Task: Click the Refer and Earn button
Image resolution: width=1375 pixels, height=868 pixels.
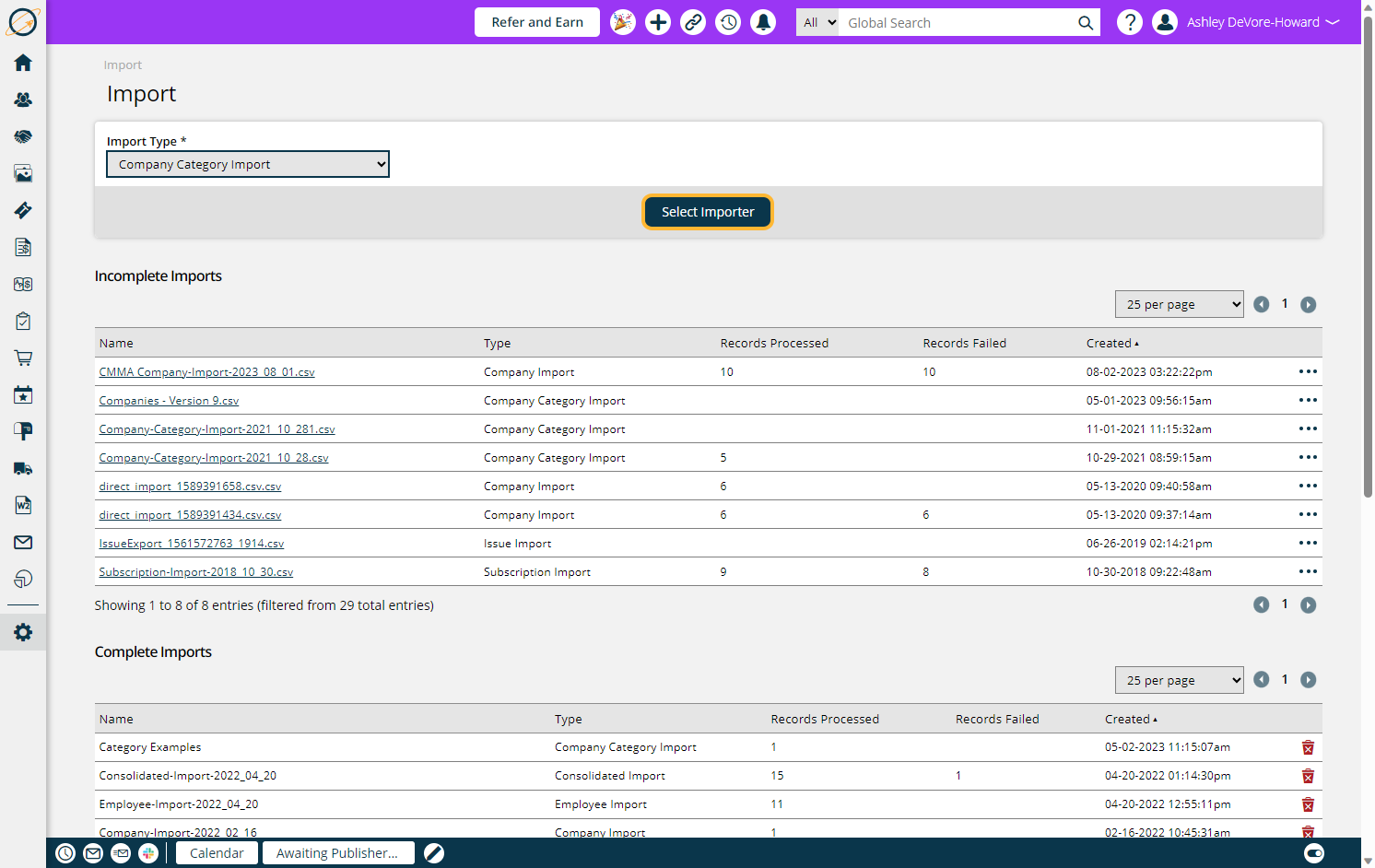Action: coord(537,22)
